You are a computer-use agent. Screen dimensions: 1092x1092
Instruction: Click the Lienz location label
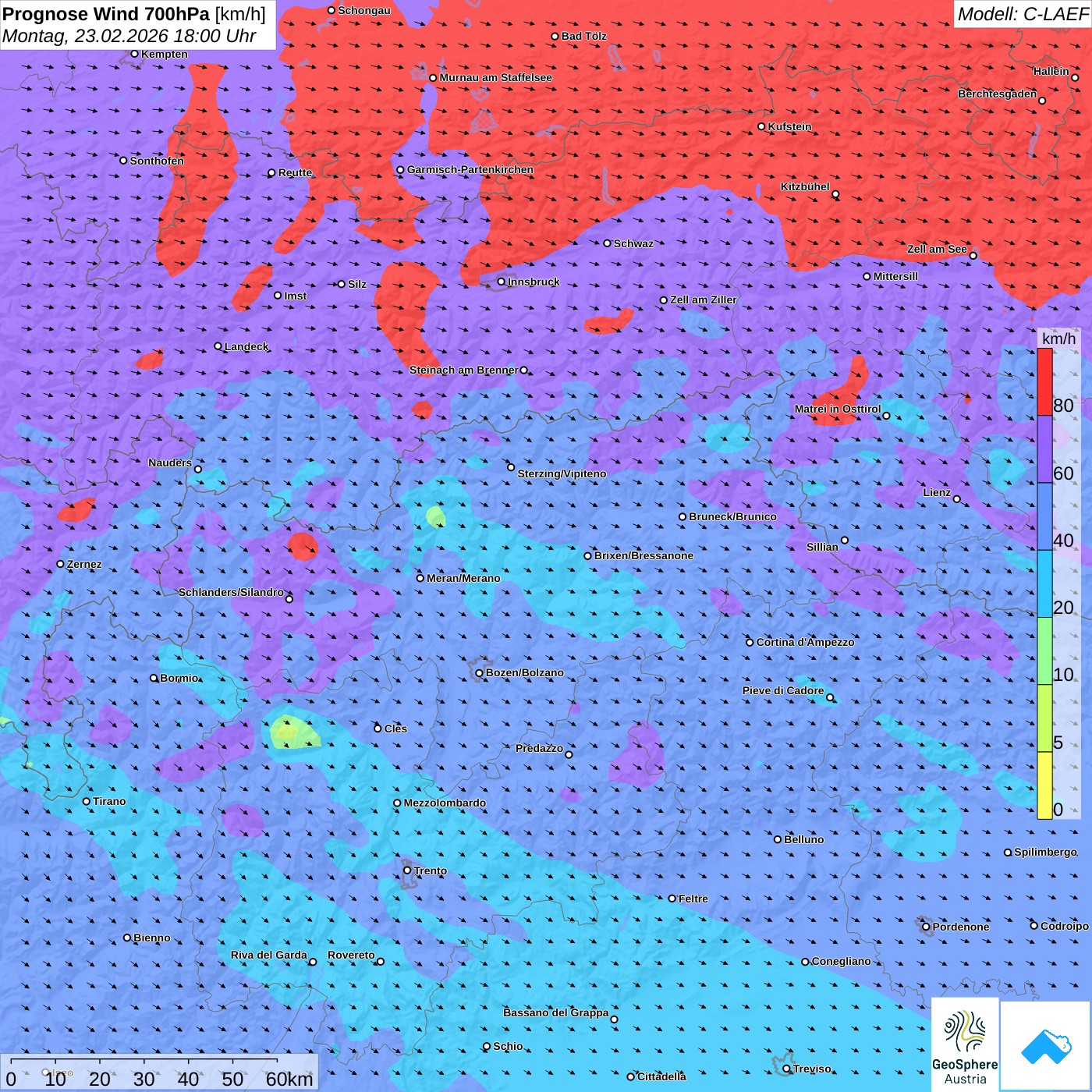937,492
